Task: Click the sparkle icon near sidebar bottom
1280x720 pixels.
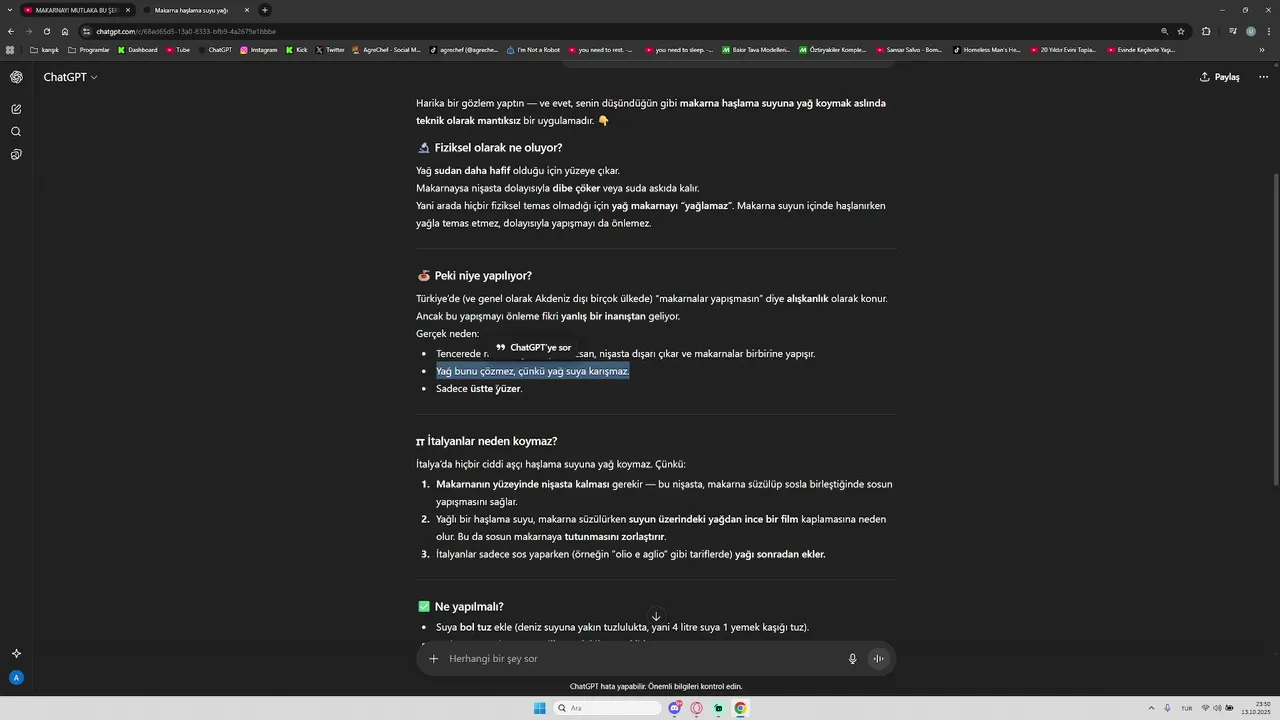Action: [x=16, y=654]
